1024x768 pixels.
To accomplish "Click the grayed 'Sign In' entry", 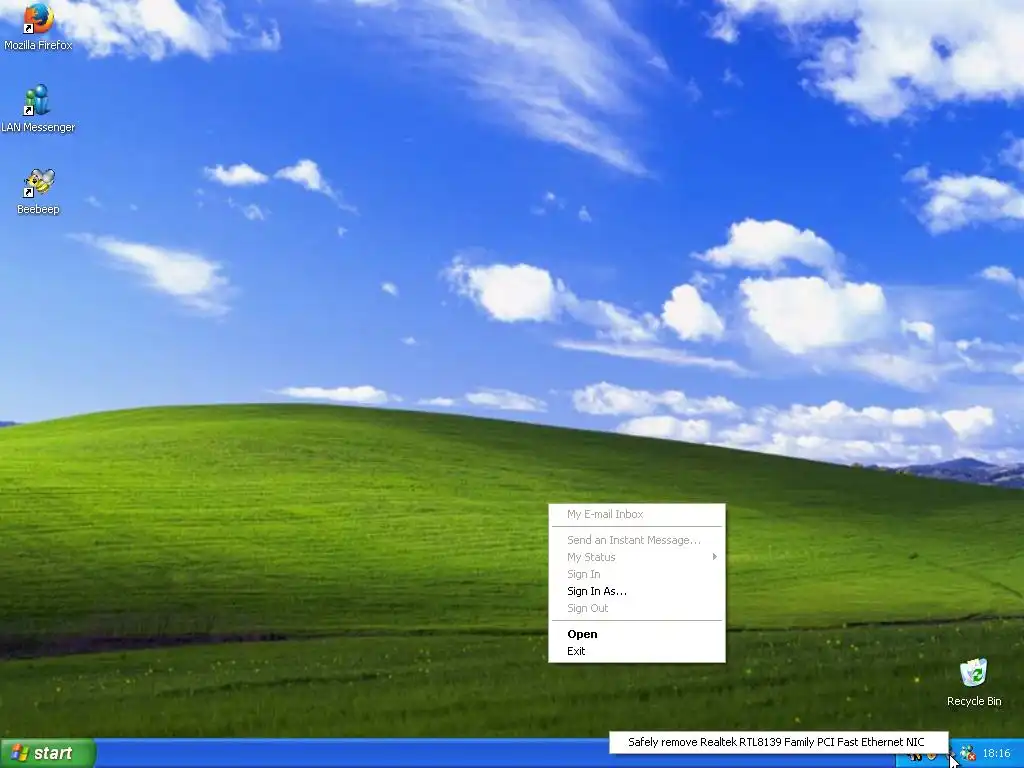I will point(637,574).
